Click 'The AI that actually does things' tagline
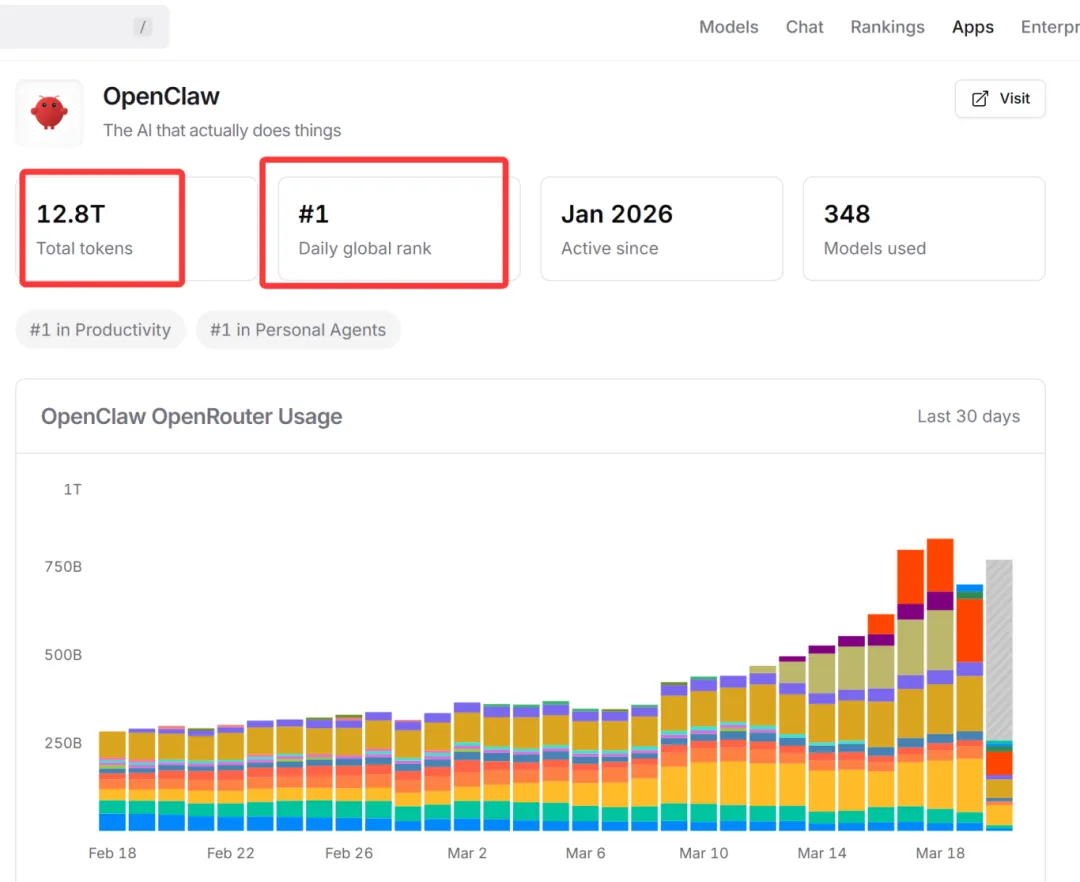This screenshot has width=1080, height=882. [x=222, y=130]
